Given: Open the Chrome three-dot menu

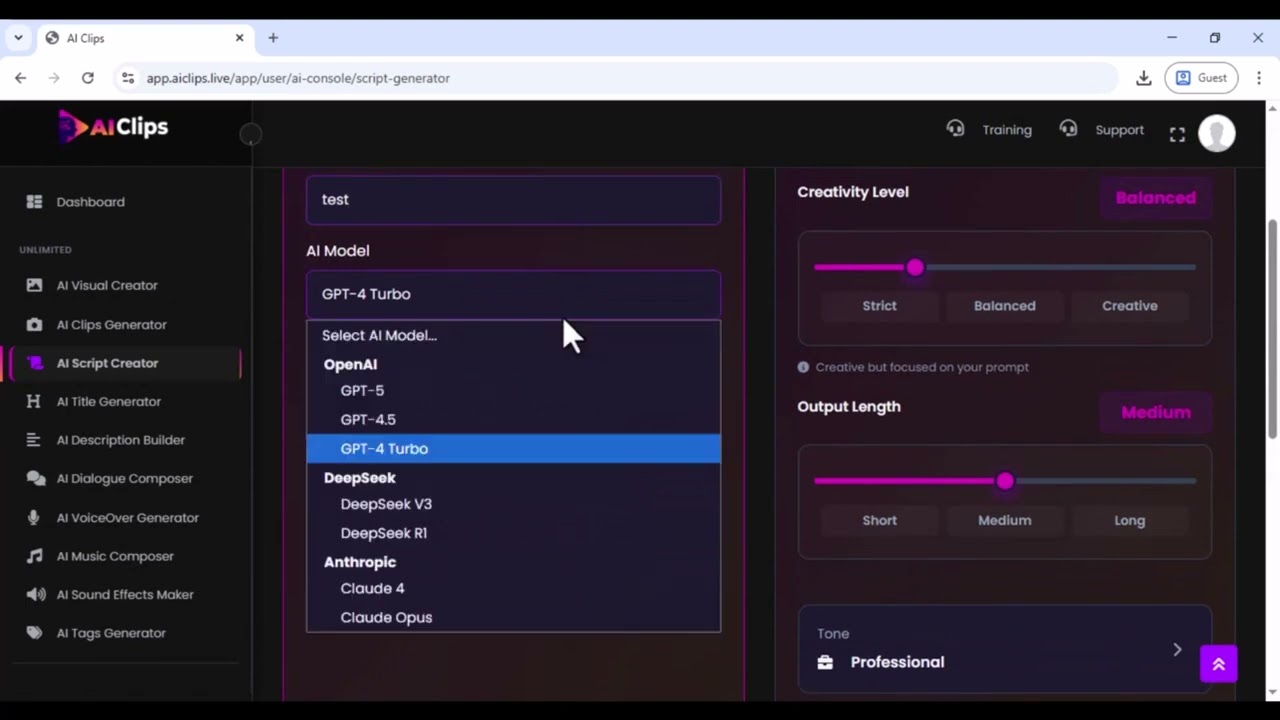Looking at the screenshot, I should [1259, 78].
